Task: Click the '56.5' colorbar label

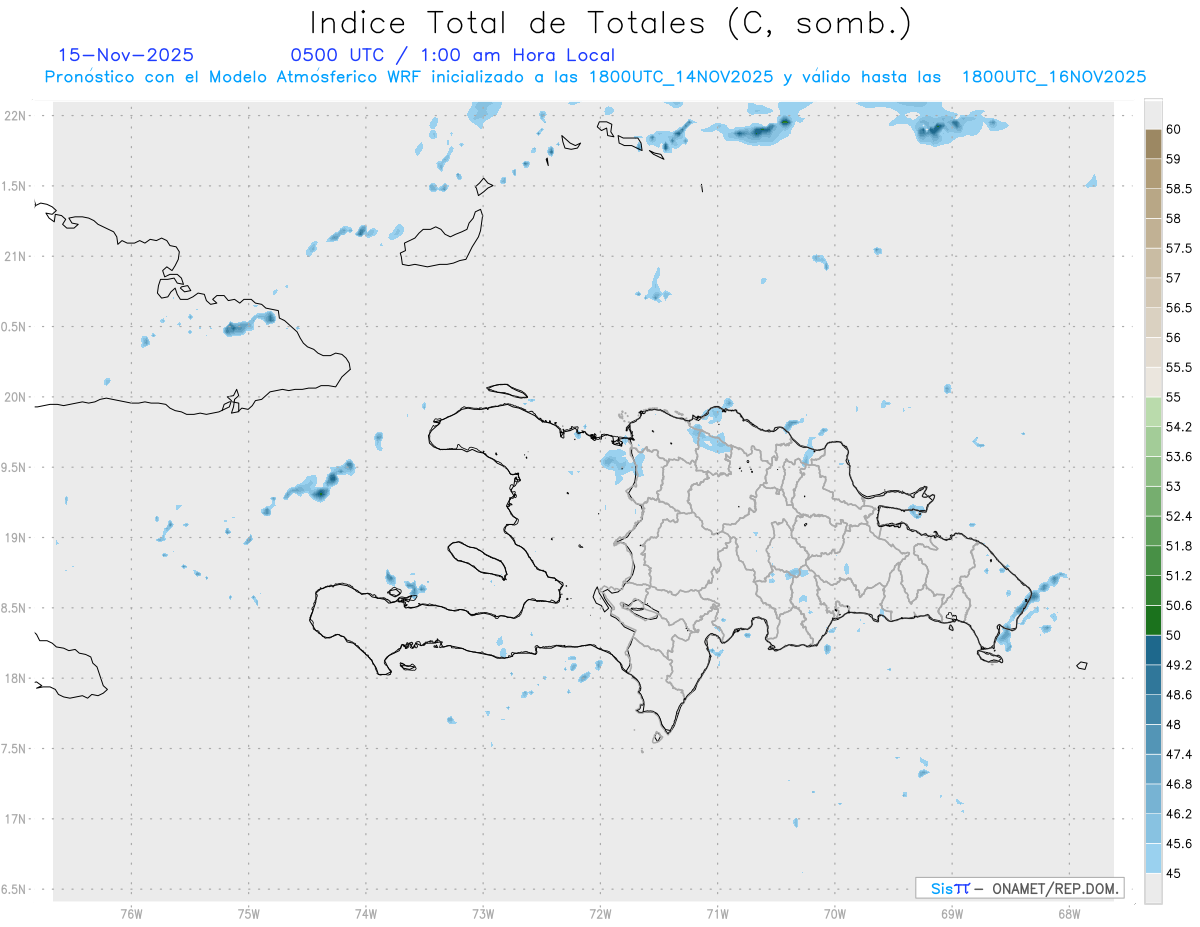Action: pos(1178,307)
